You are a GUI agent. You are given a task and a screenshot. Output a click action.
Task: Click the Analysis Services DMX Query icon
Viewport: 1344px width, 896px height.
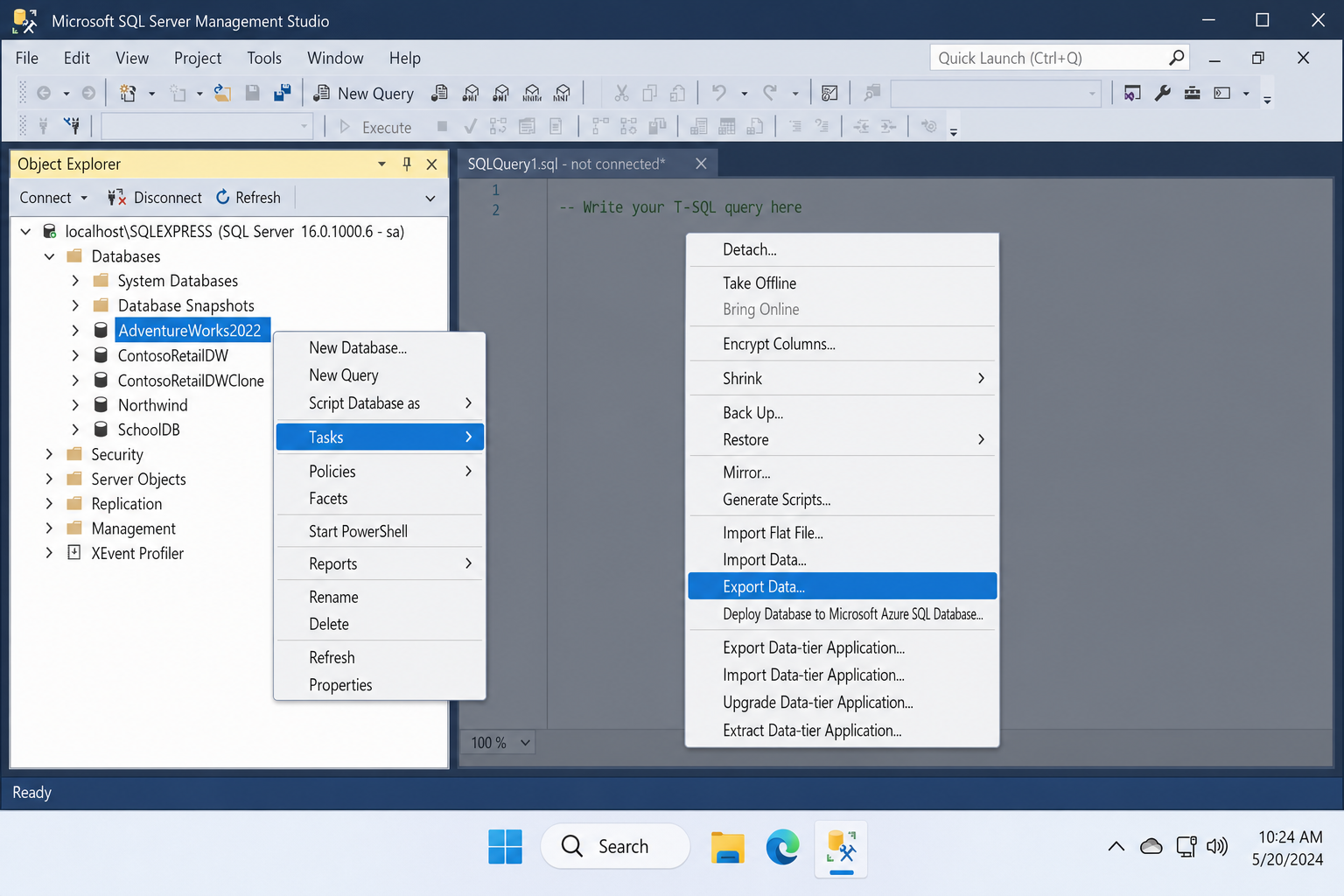pyautogui.click(x=501, y=93)
